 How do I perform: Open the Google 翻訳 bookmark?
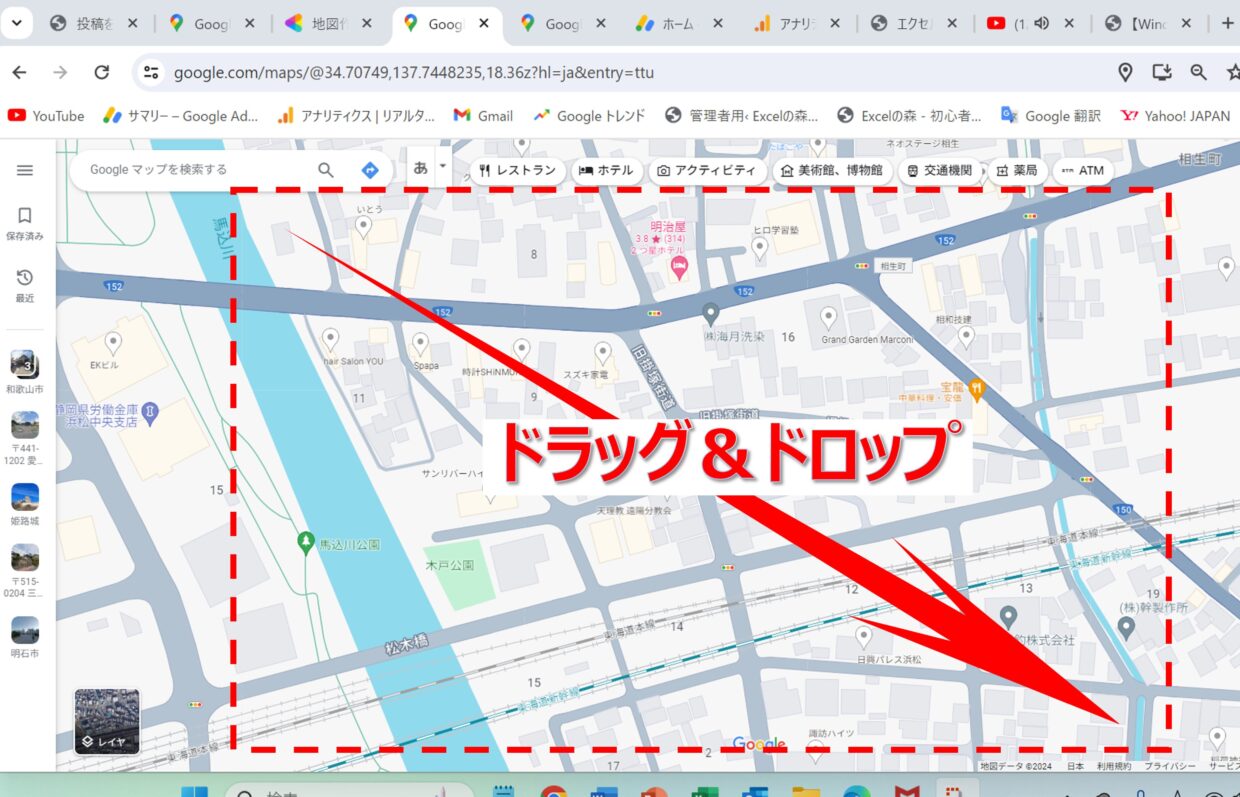[x=1051, y=116]
